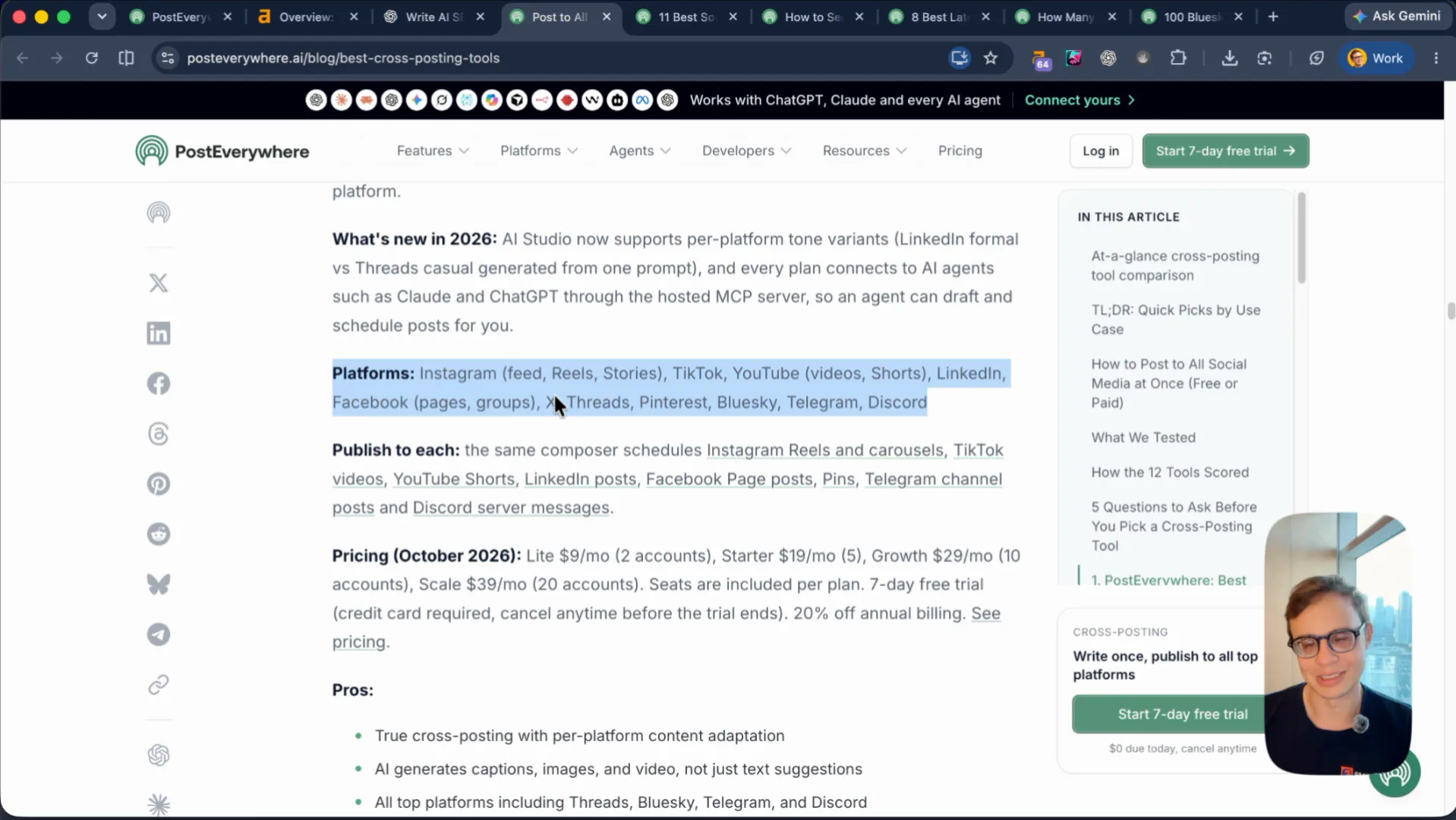
Task: Open article in ChatGPT via sidebar icon
Action: coord(158,755)
